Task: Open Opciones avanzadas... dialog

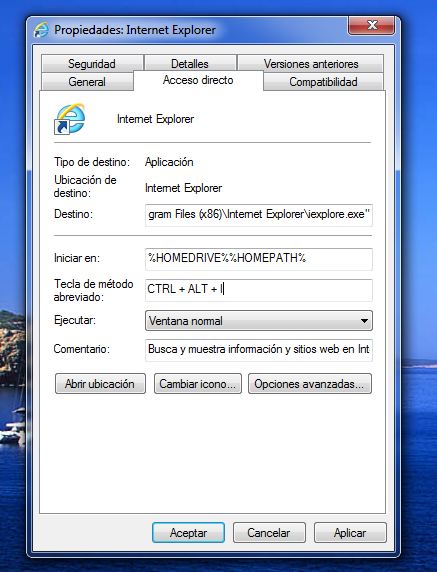Action: pos(310,383)
